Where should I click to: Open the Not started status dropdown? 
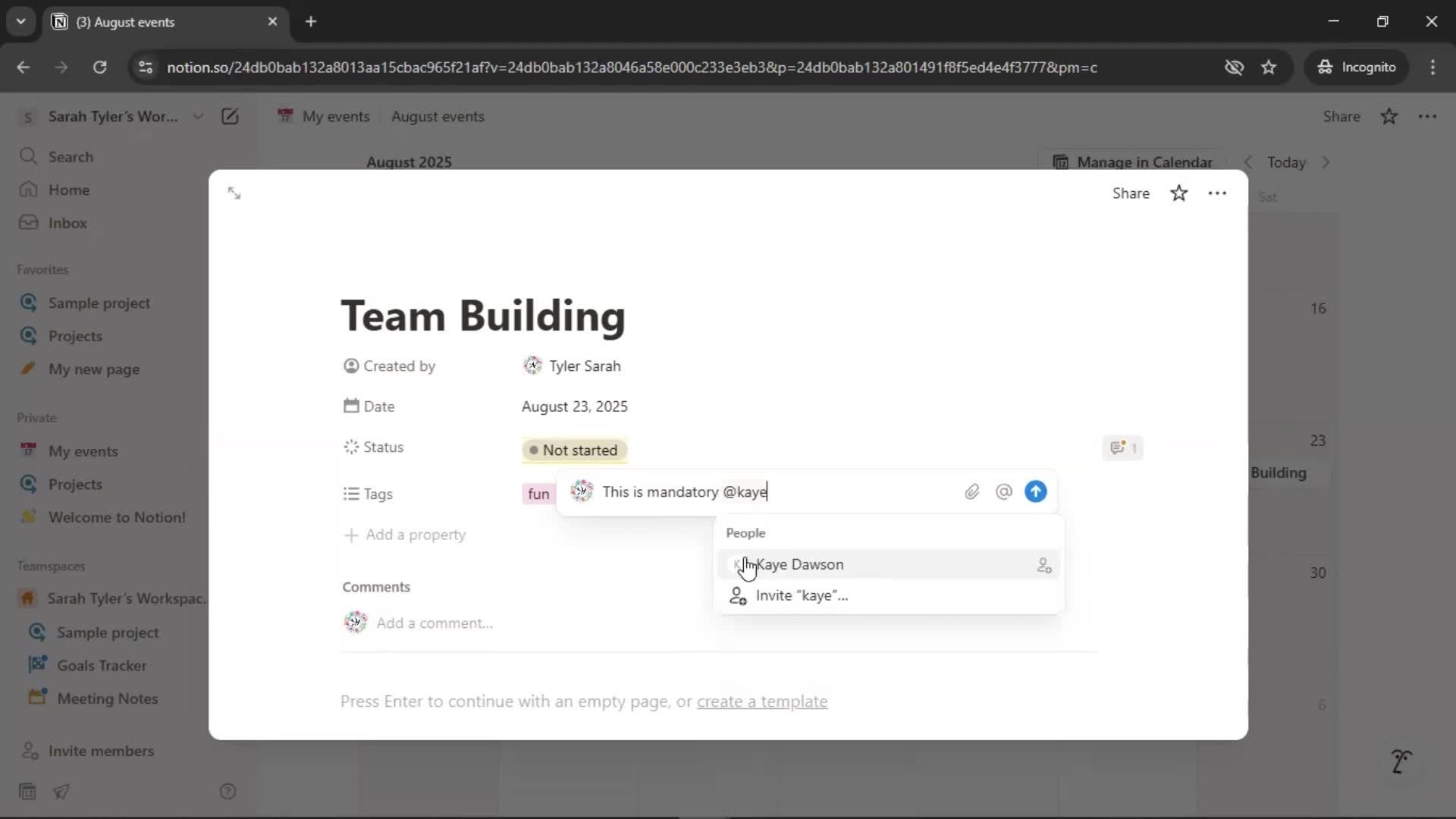pos(574,450)
